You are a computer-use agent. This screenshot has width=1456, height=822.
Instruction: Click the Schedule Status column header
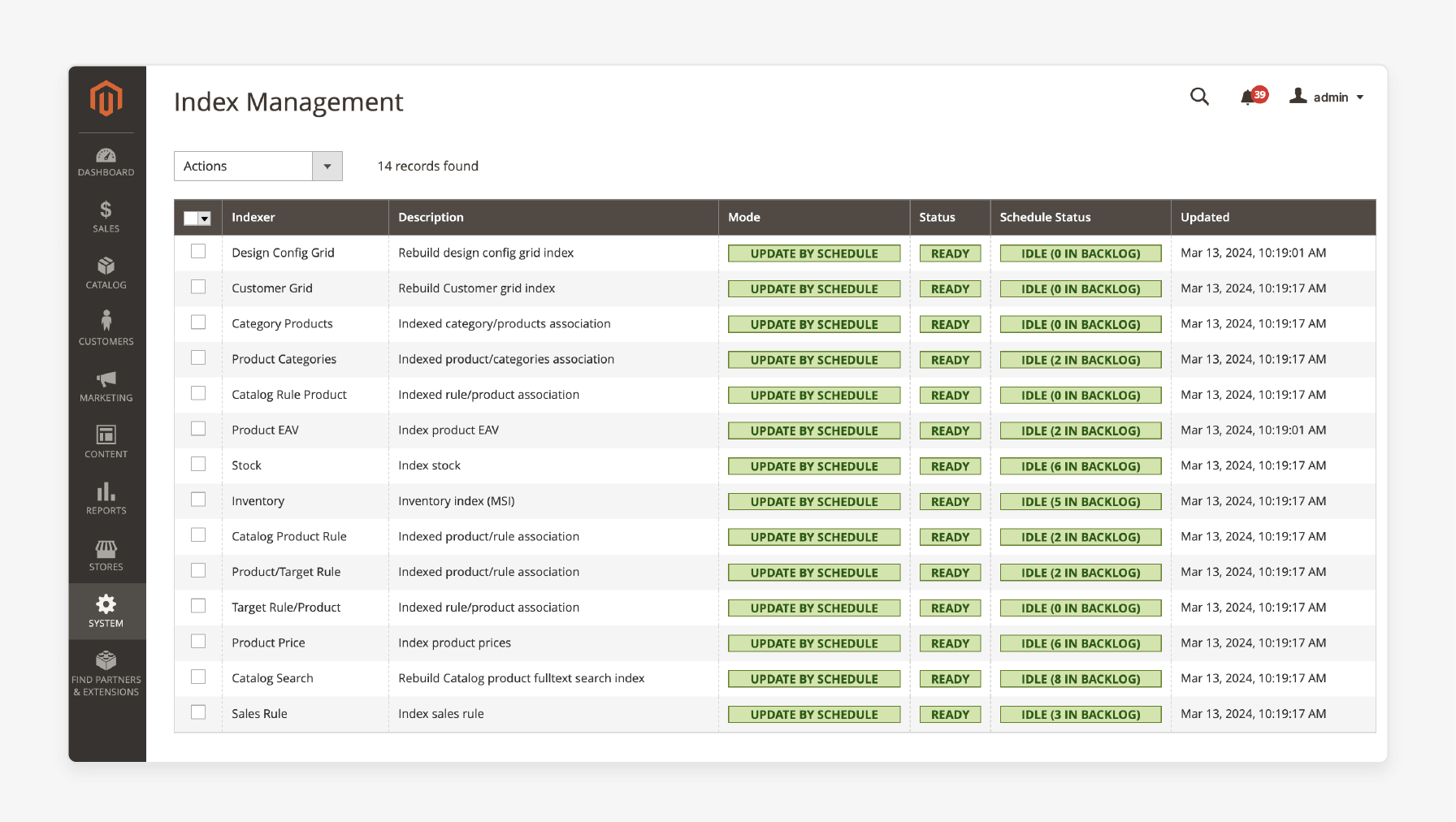1045,217
